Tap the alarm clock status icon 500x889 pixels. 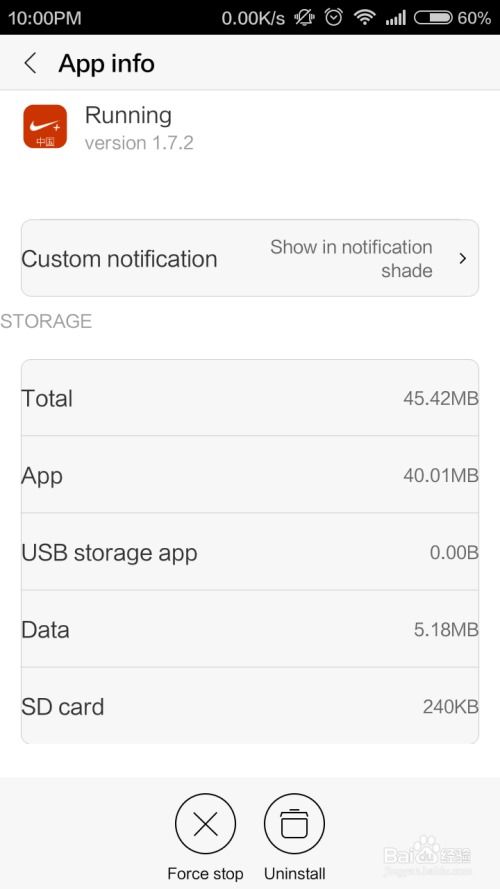333,18
